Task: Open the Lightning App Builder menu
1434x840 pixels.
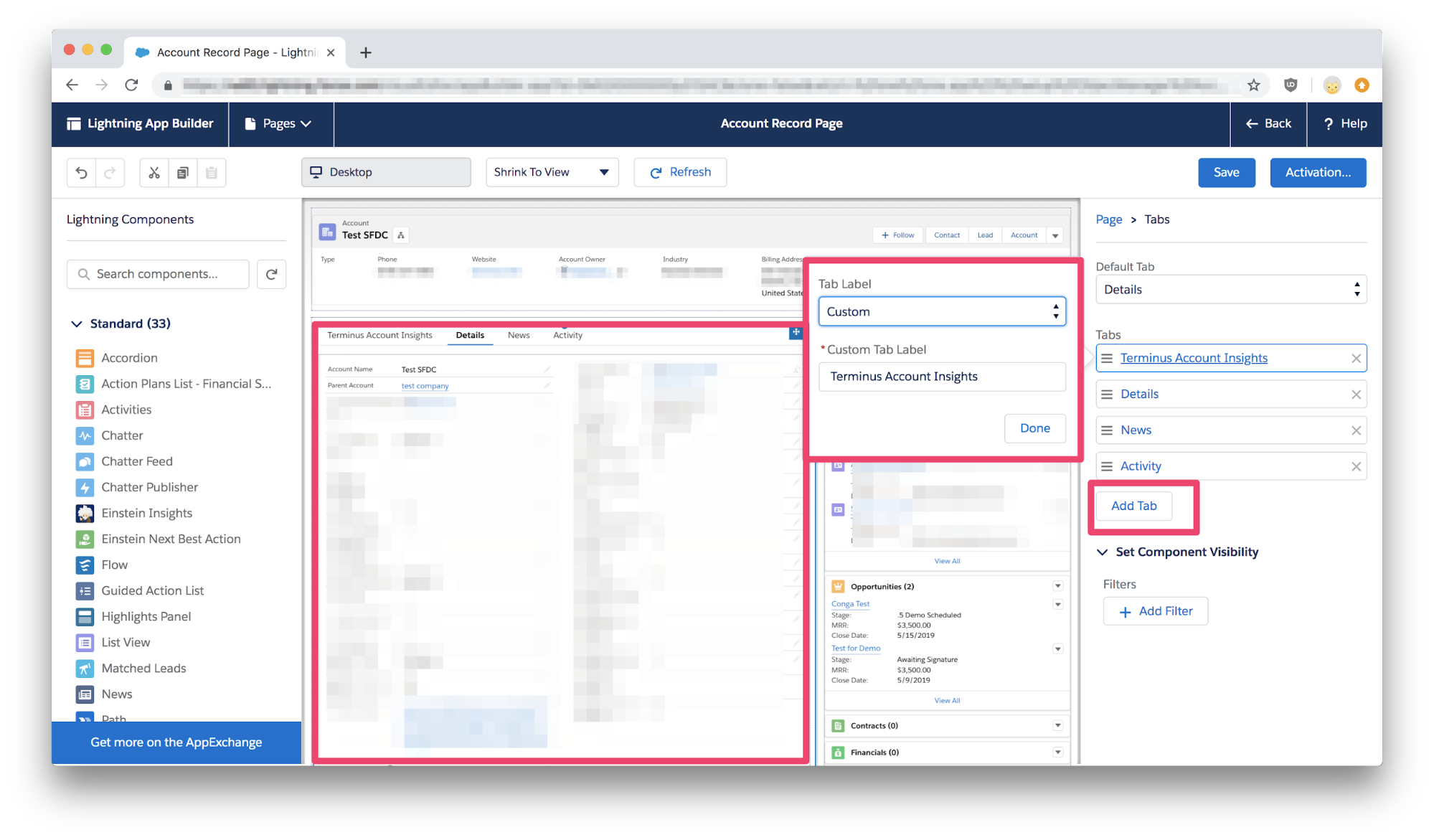Action: 140,123
